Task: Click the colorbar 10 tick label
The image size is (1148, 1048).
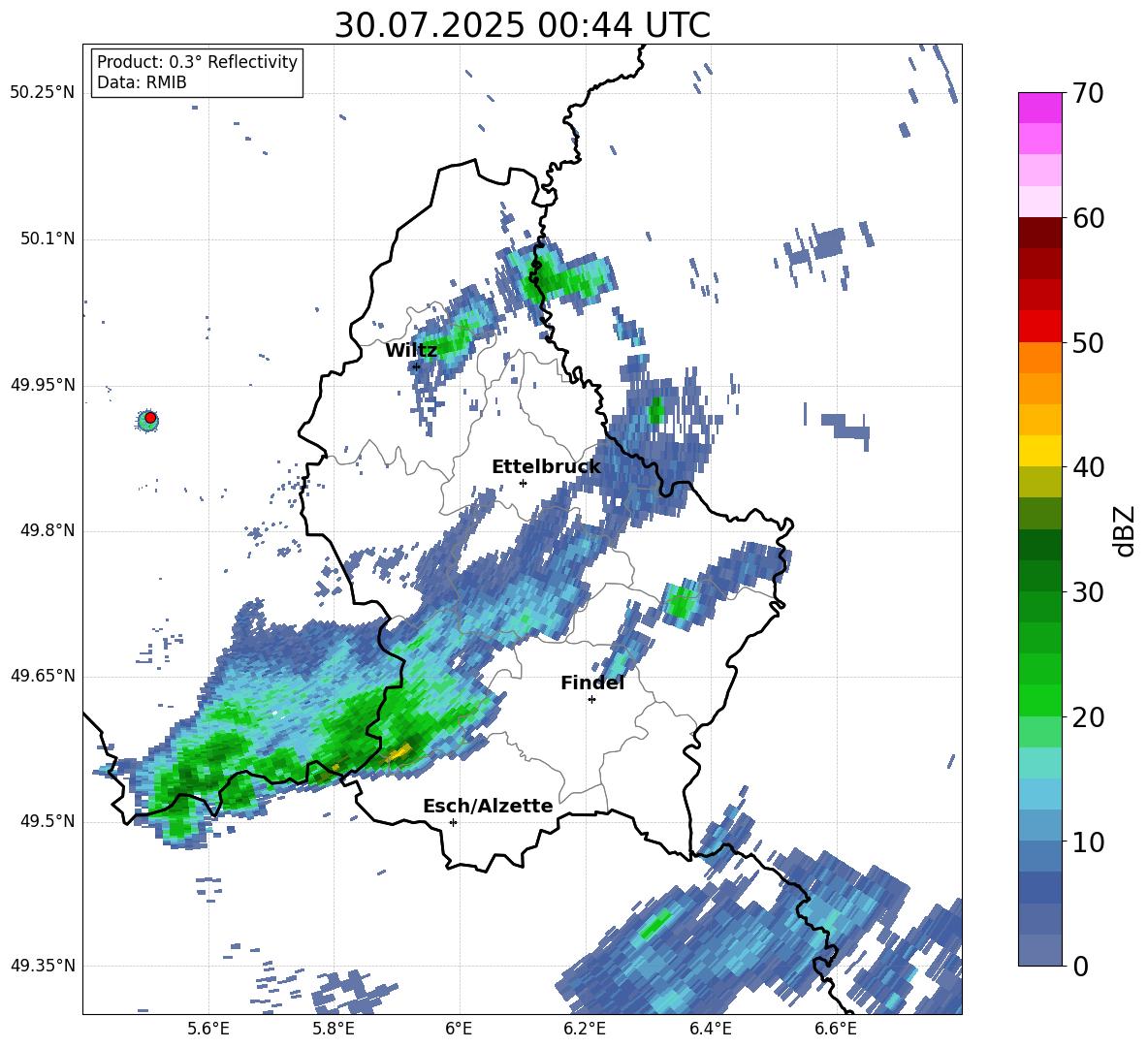Action: click(x=1087, y=842)
